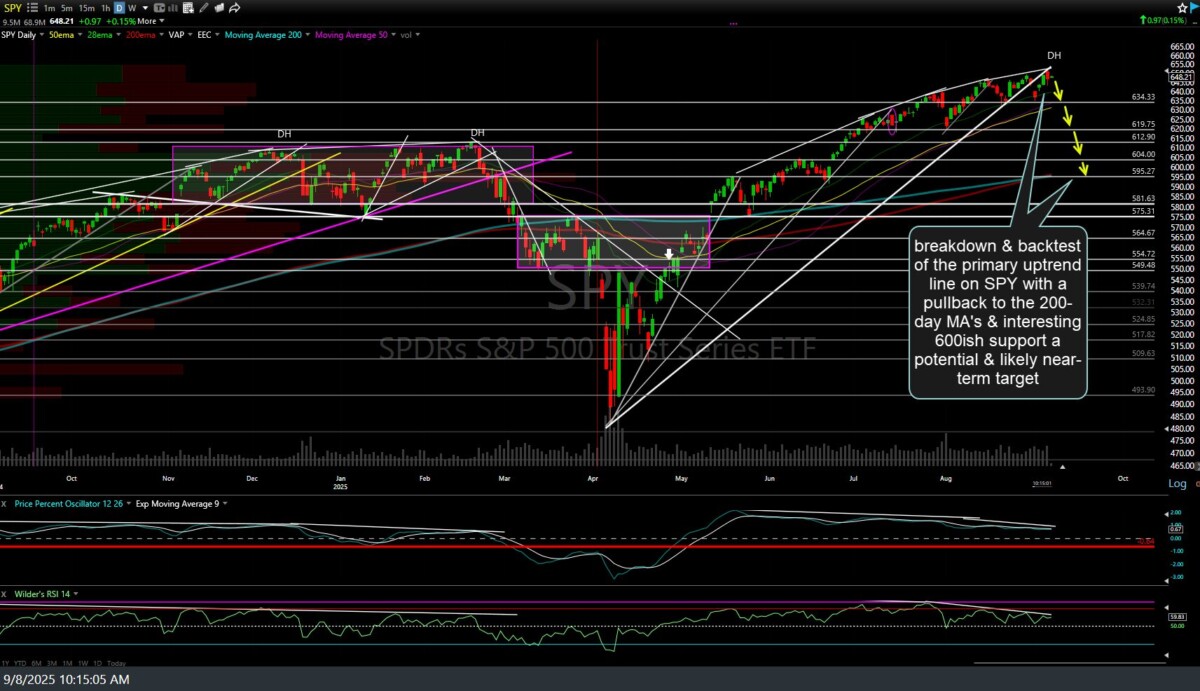Select the pencil drawing tool icon
This screenshot has width=1200, height=691.
[203, 7]
